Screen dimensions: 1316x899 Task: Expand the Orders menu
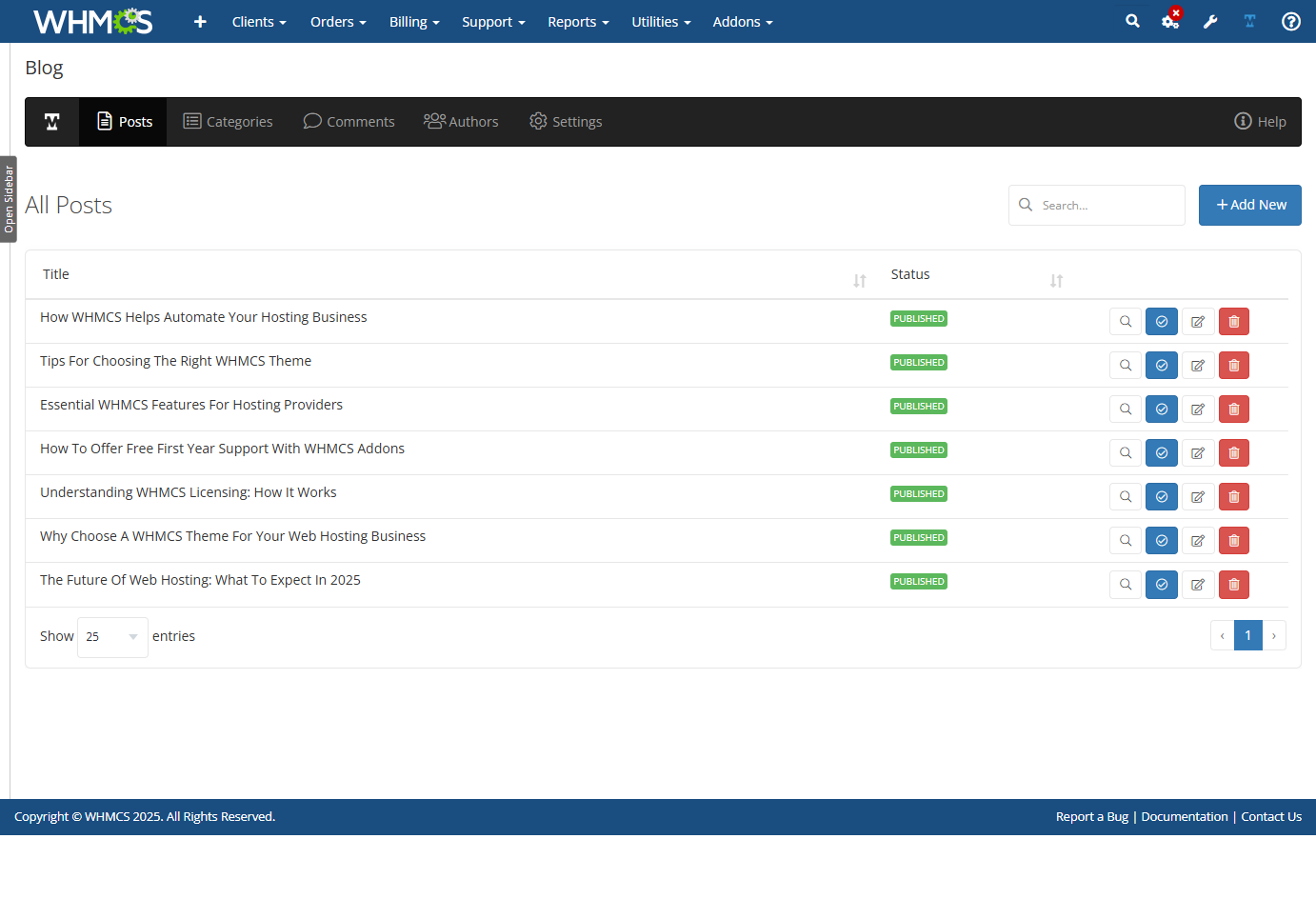(338, 22)
